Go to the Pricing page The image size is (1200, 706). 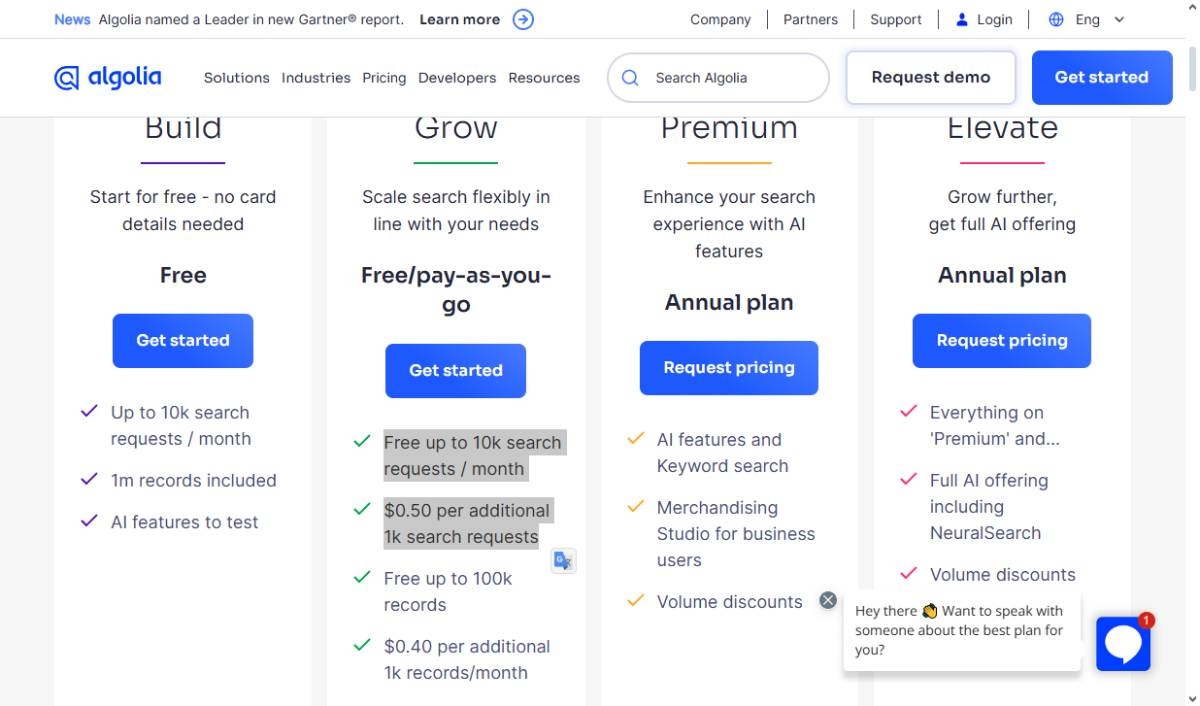coord(384,78)
